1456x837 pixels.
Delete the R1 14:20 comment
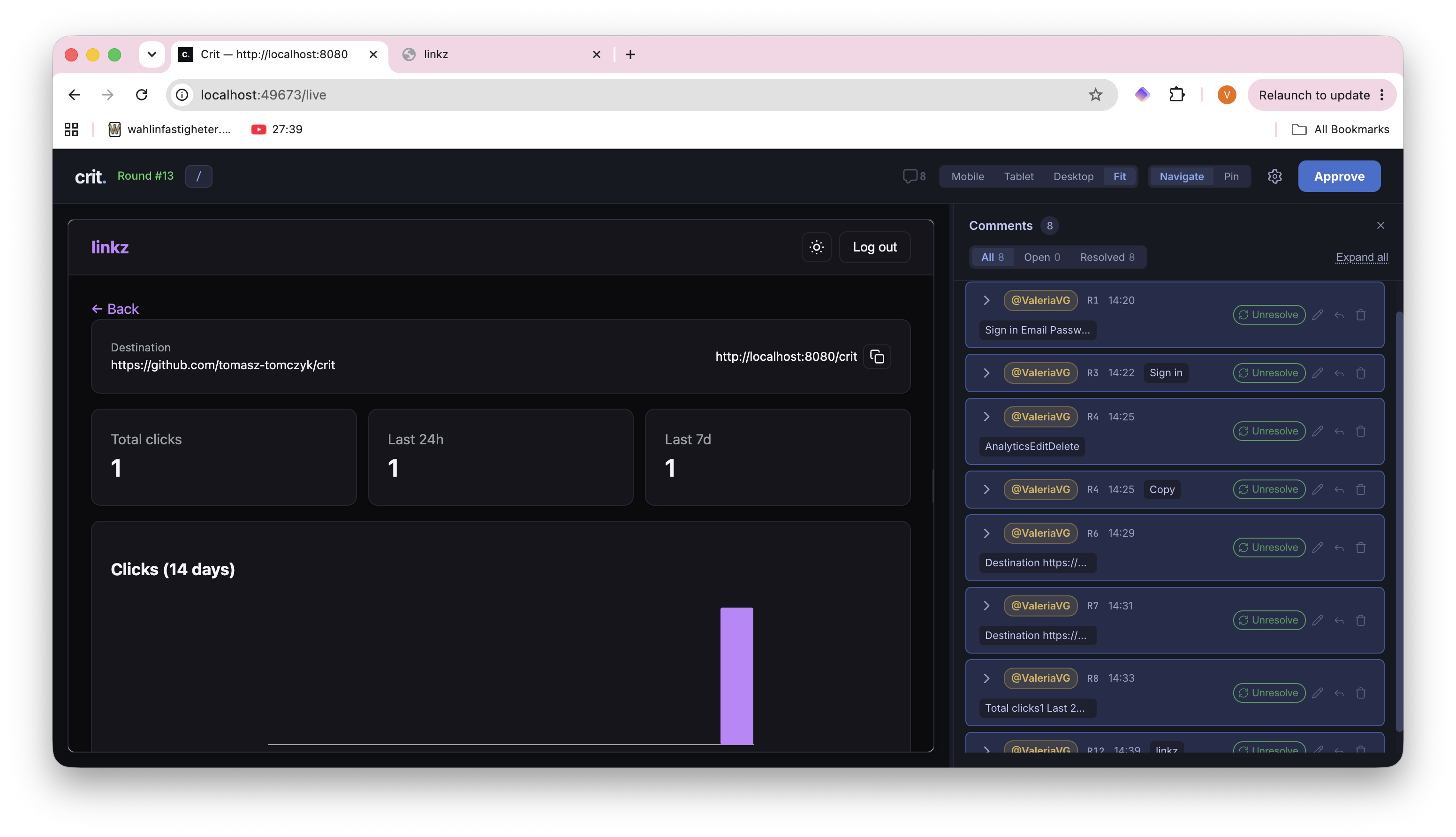(x=1361, y=315)
